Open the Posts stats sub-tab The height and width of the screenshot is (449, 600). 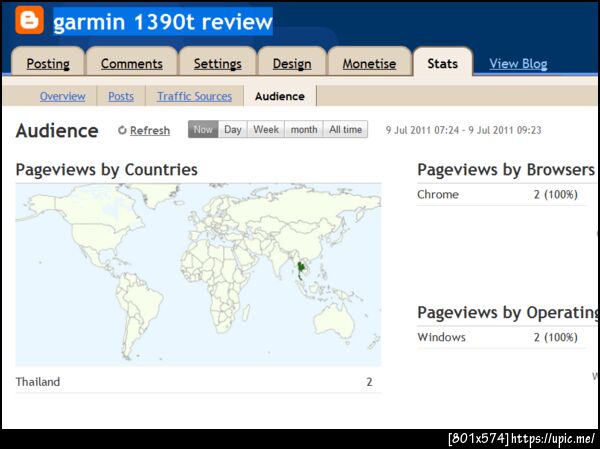tap(121, 96)
